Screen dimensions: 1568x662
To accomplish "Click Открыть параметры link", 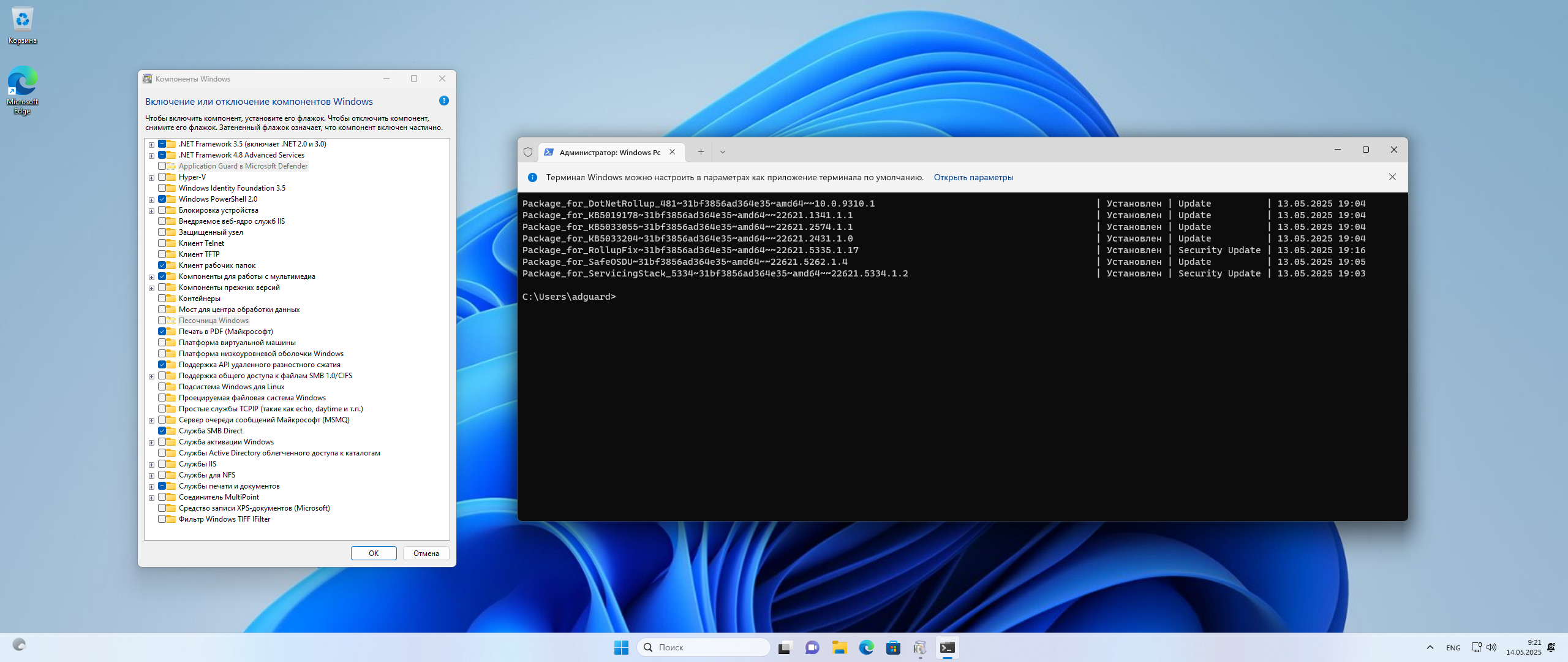I will 973,177.
